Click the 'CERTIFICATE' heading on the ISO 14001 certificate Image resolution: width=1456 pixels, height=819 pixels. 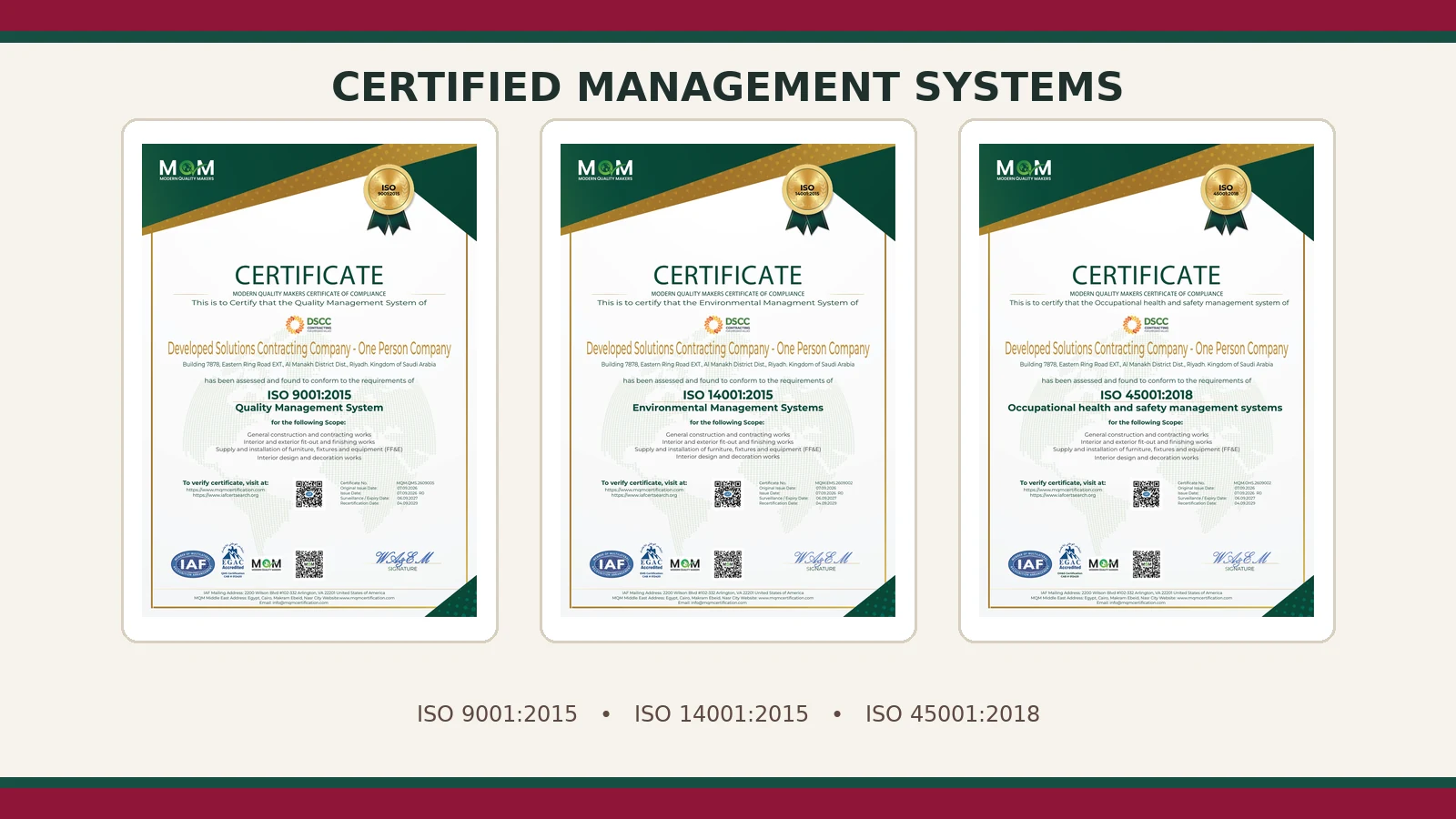coord(728,275)
